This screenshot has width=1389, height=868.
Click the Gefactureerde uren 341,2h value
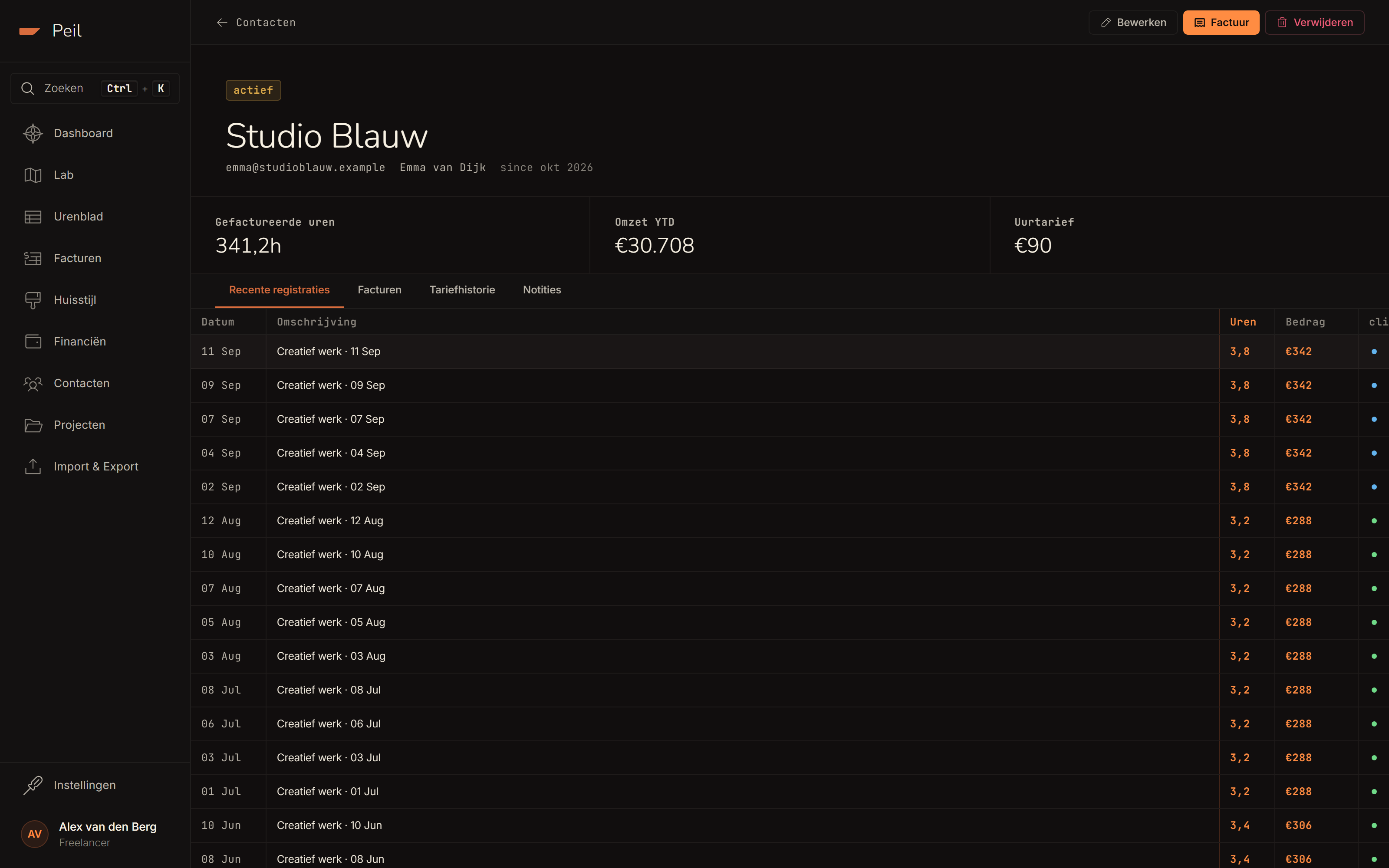pyautogui.click(x=249, y=246)
